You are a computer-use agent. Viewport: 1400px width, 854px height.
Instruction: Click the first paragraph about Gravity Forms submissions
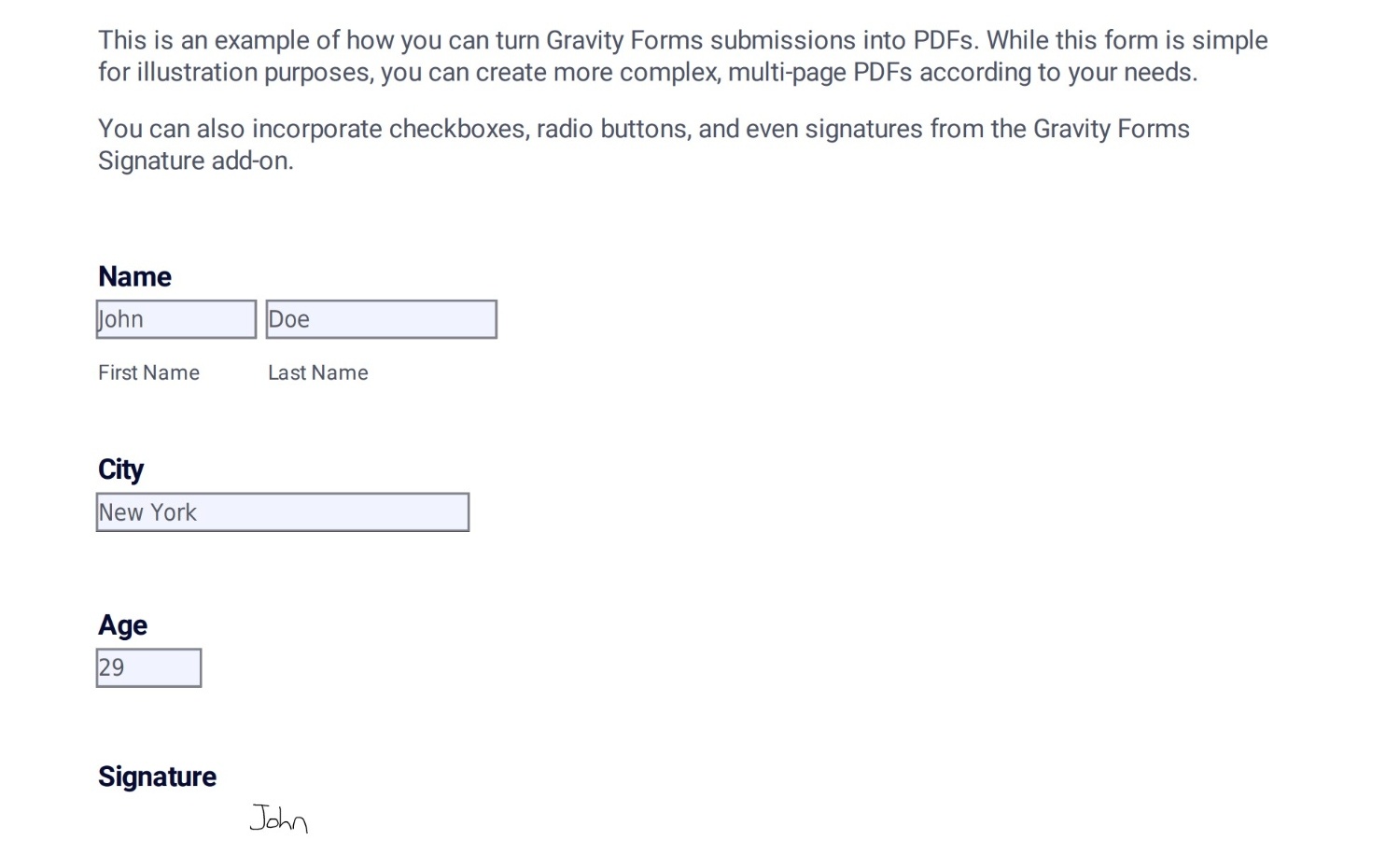click(x=681, y=56)
